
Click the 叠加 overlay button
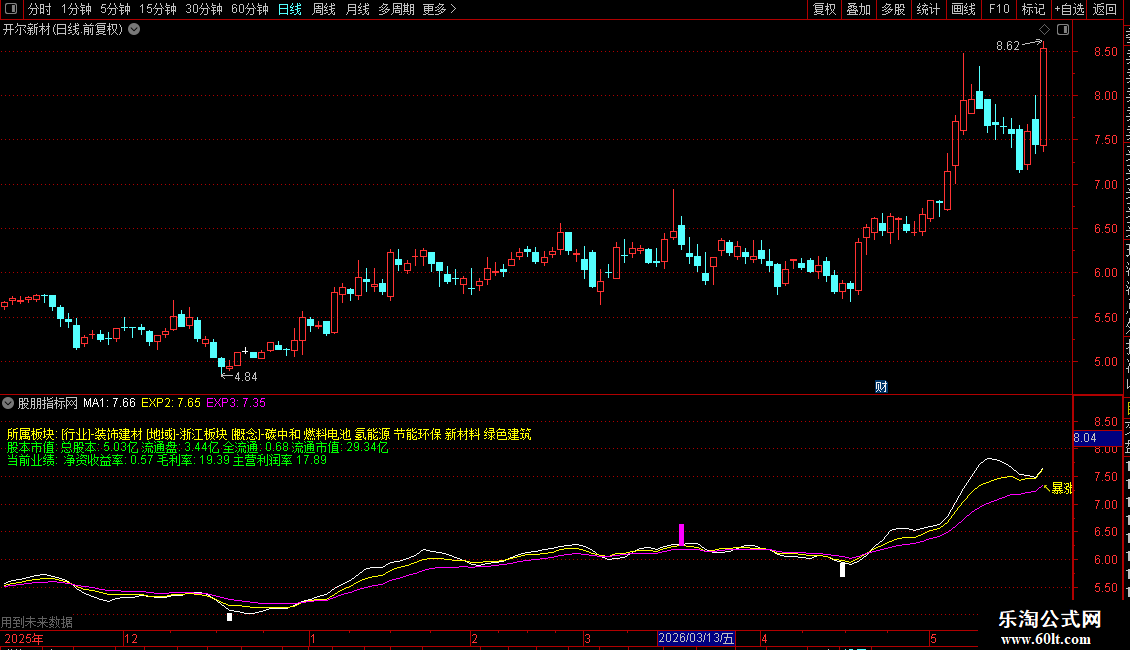(859, 9)
